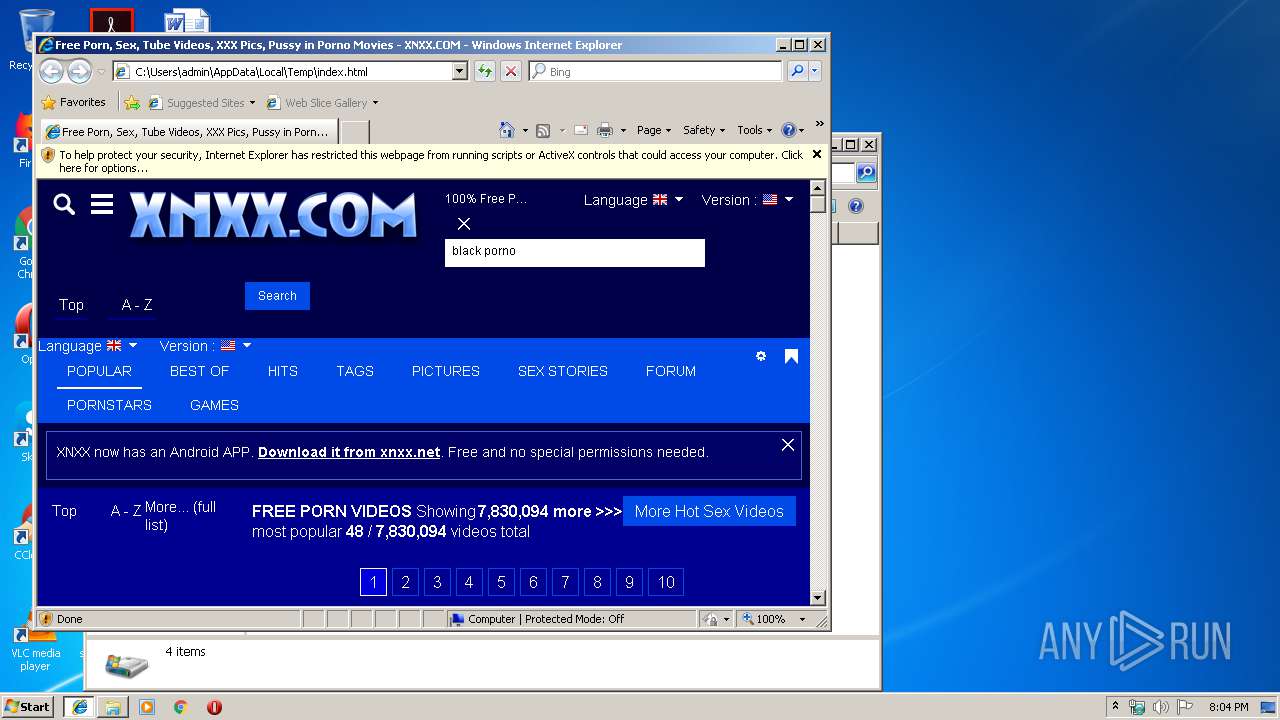Show more command bar items chevron
The image size is (1280, 720).
coord(819,125)
